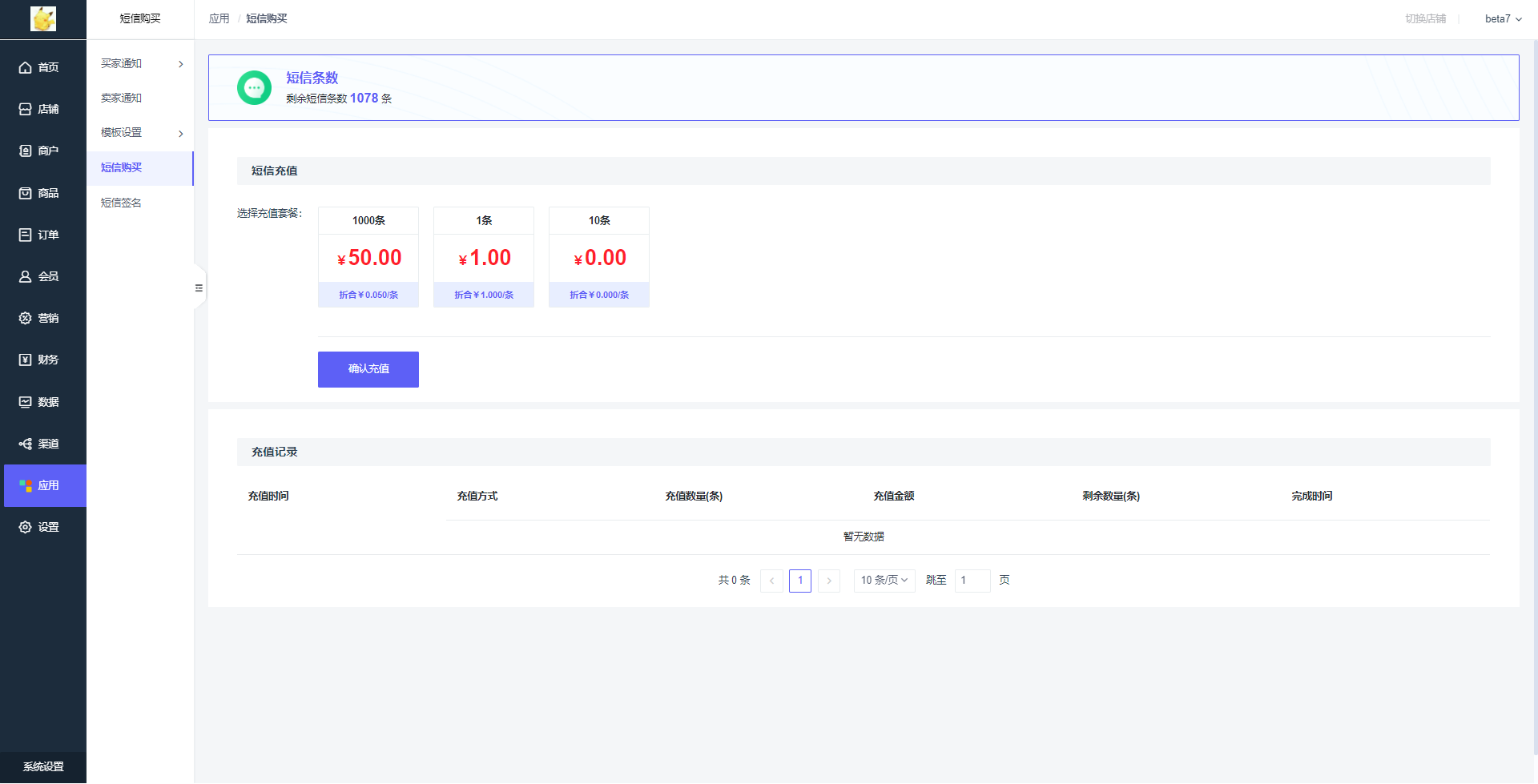The width and height of the screenshot is (1538, 784).
Task: Click the 确认充值 button
Action: coord(368,369)
